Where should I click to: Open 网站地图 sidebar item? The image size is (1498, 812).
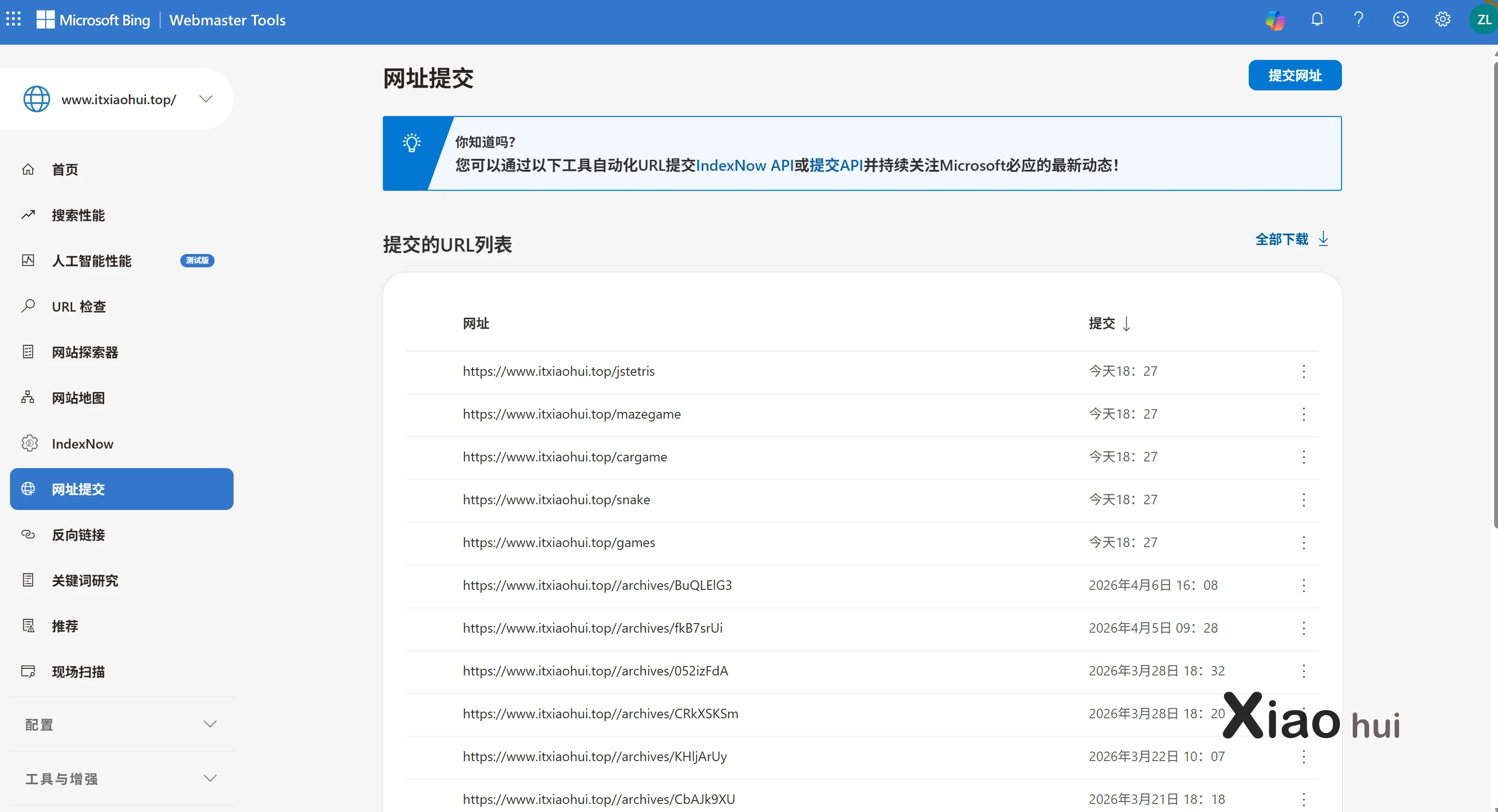[78, 398]
